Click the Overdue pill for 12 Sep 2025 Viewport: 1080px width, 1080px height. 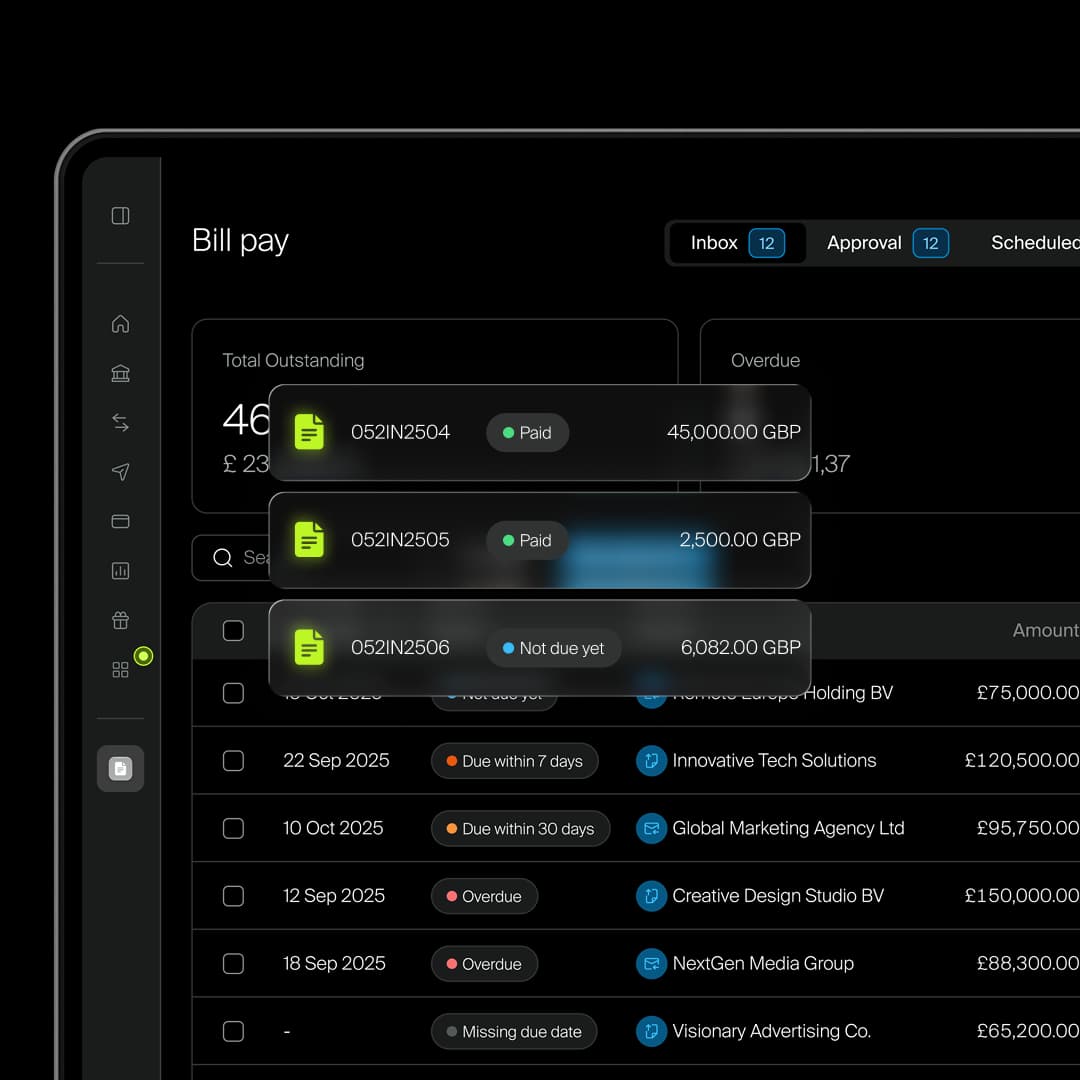[x=484, y=896]
